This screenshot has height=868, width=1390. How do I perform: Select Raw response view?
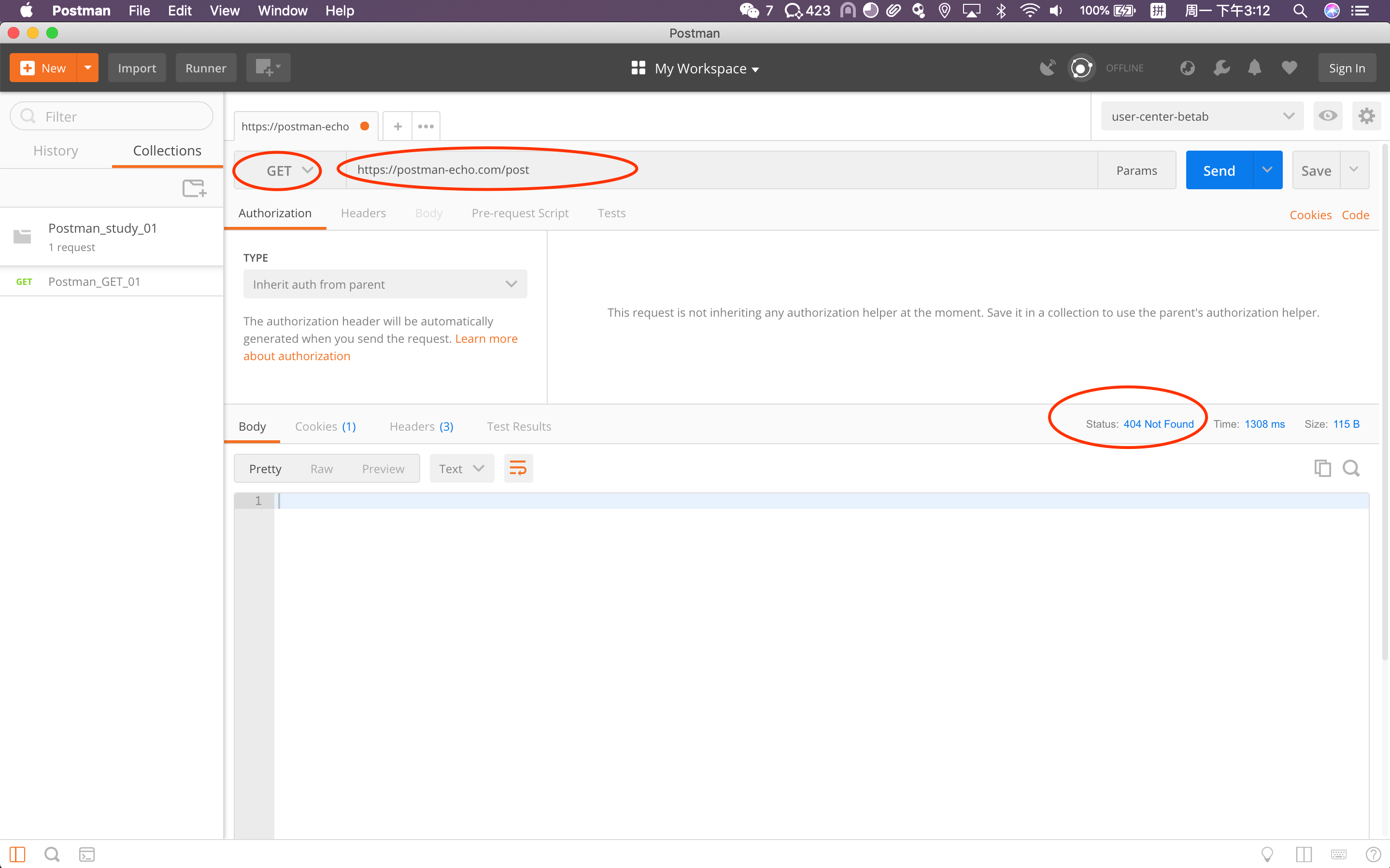(x=322, y=468)
